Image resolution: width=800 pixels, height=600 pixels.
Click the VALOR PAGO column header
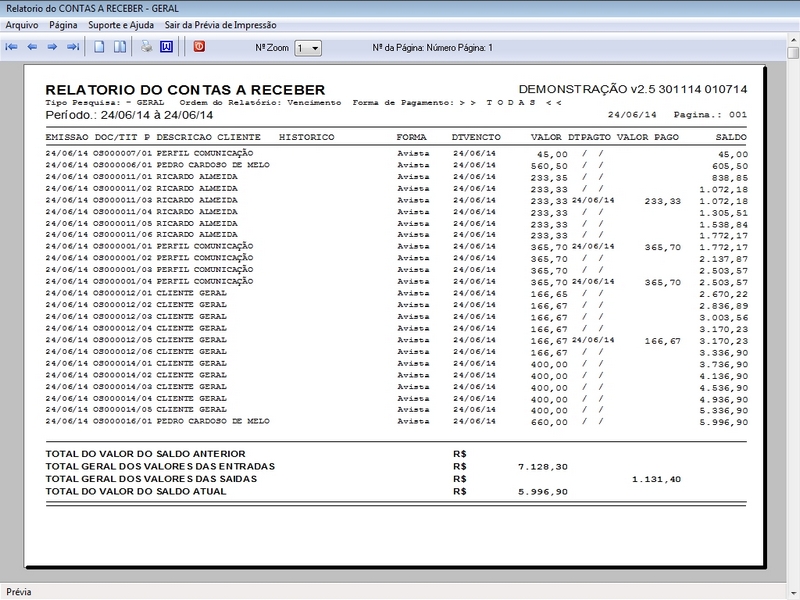click(647, 137)
